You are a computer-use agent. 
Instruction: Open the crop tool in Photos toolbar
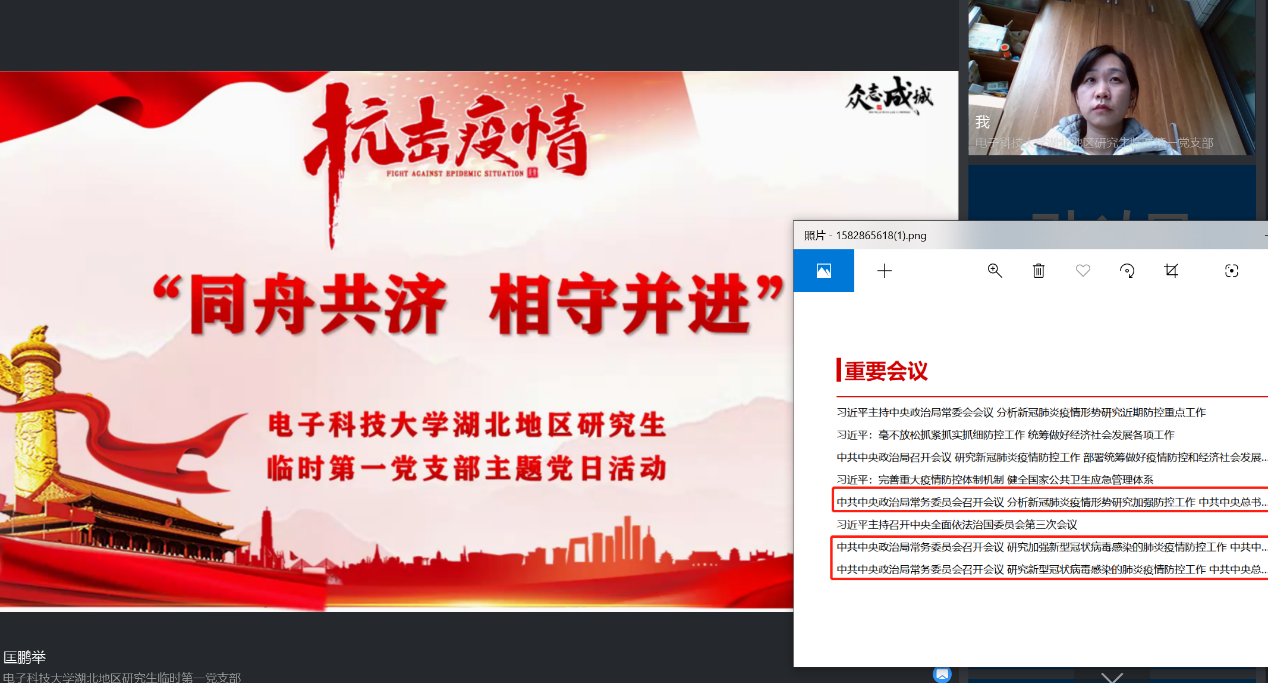pos(1171,271)
